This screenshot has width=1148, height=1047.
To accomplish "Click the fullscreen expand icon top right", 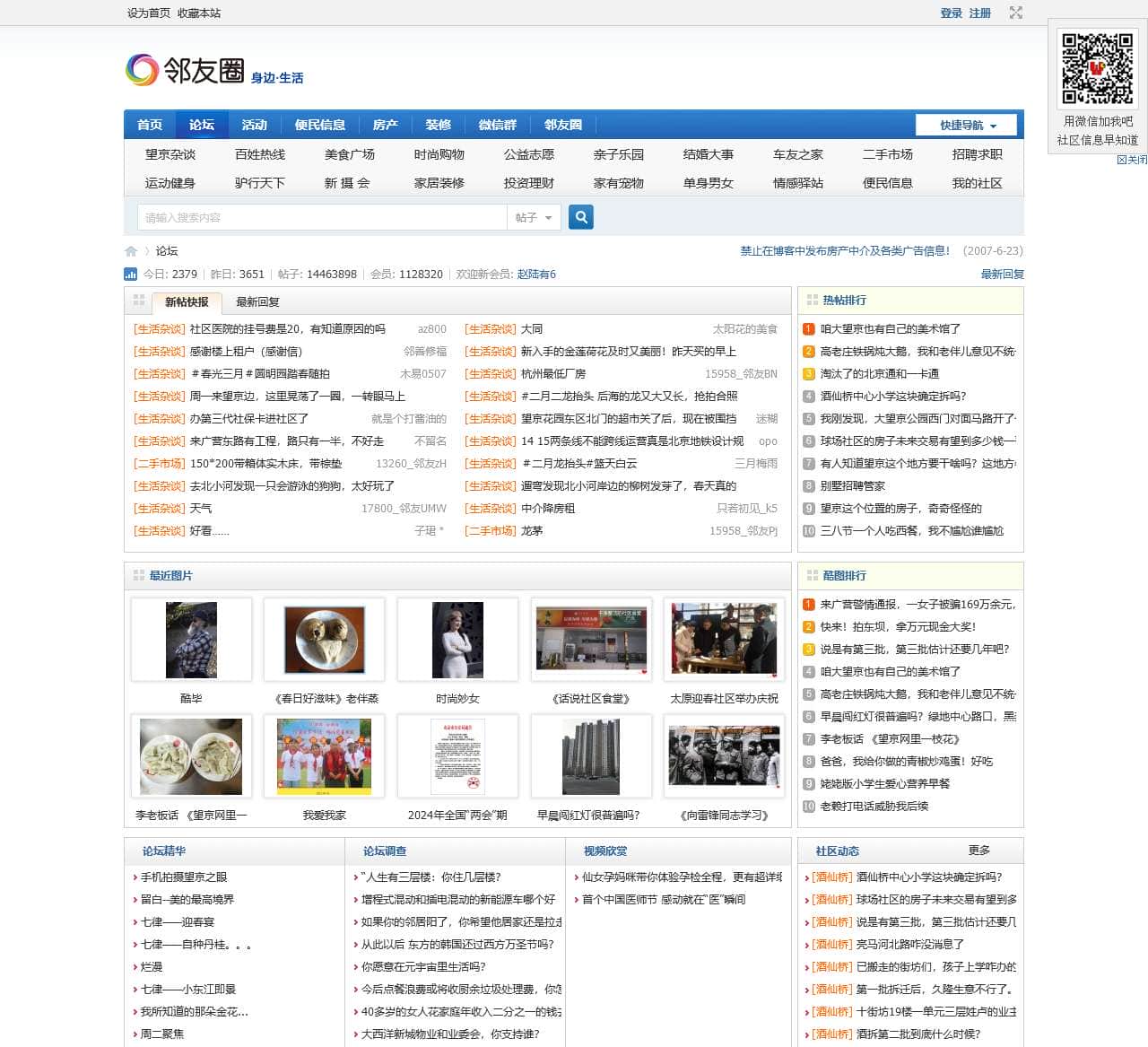I will click(1016, 13).
